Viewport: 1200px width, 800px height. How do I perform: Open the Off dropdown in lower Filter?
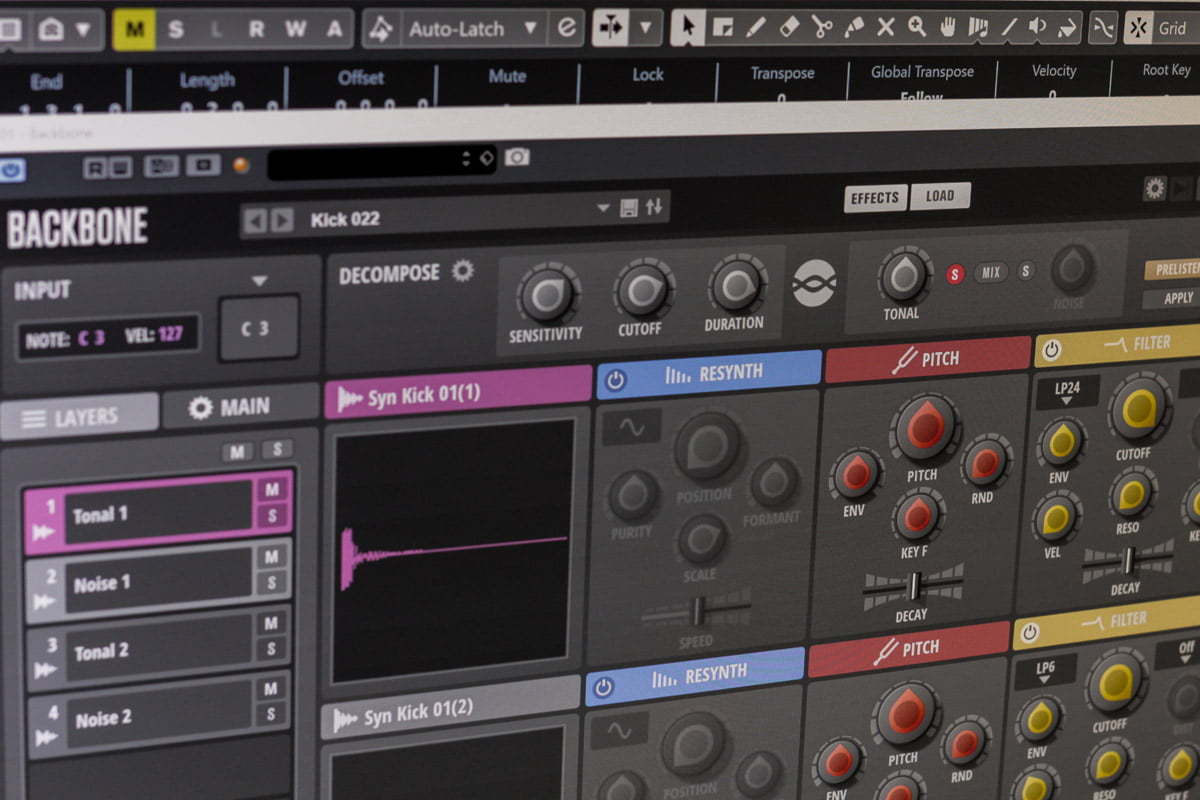coord(1185,653)
